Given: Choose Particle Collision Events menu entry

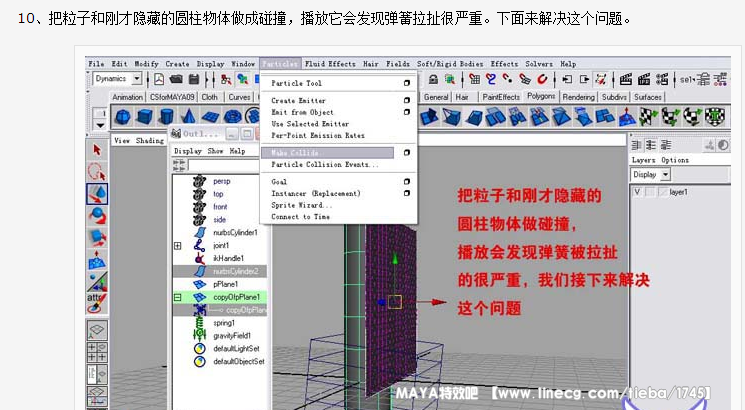Looking at the screenshot, I should 325,164.
